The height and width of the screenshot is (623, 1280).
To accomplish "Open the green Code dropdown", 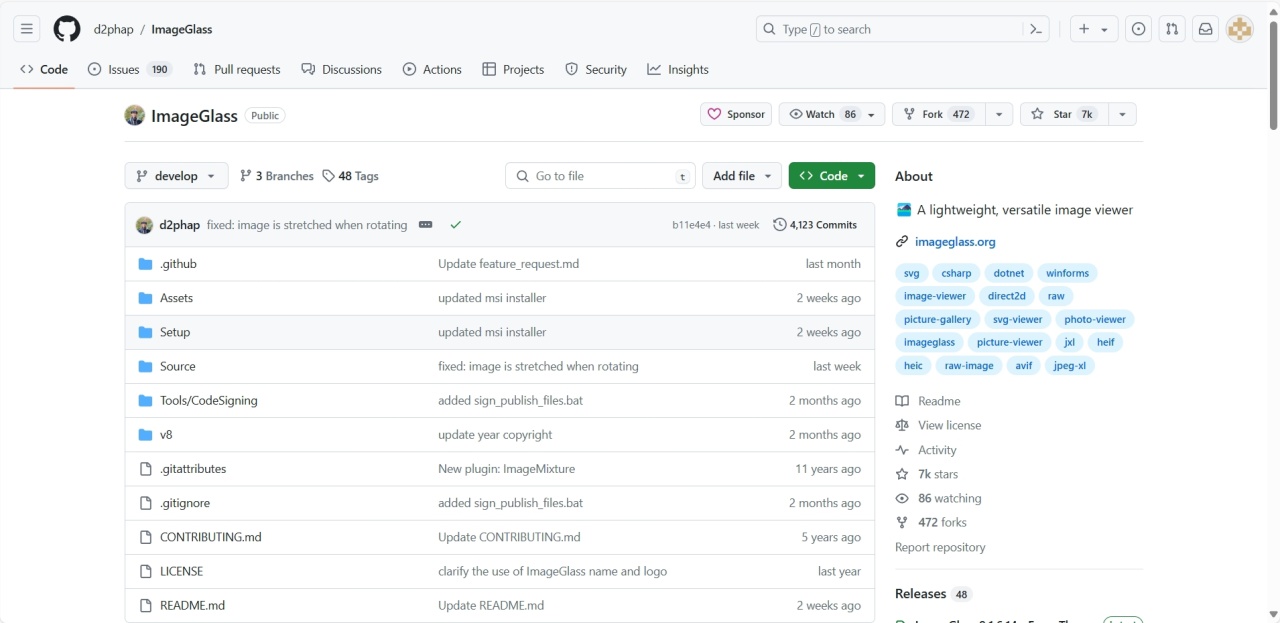I will pyautogui.click(x=832, y=176).
